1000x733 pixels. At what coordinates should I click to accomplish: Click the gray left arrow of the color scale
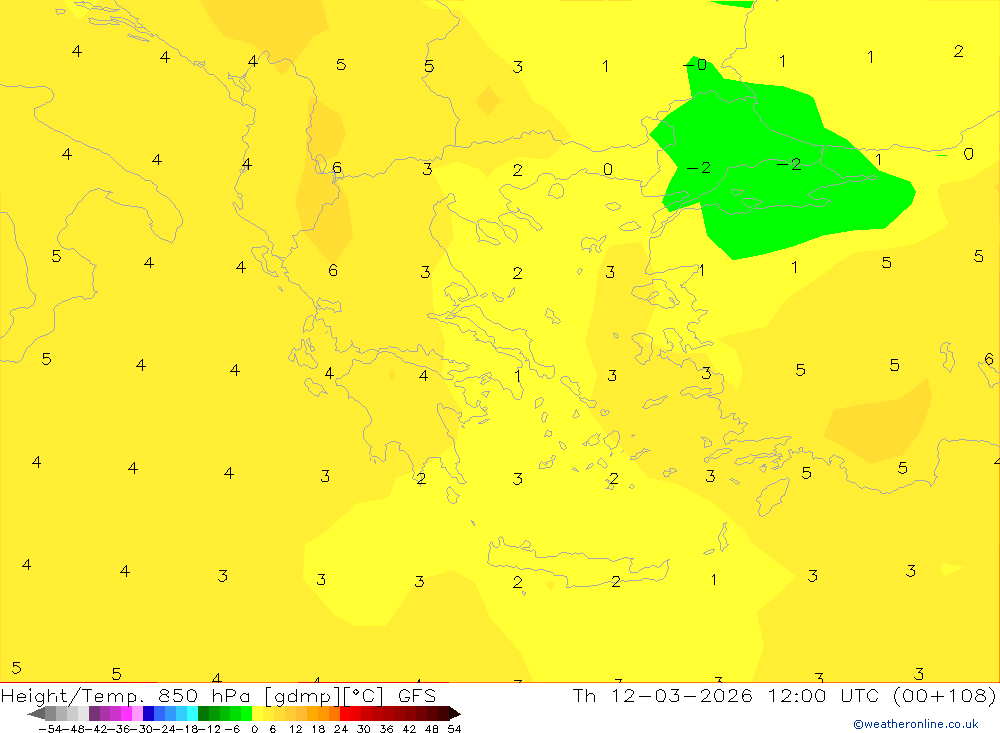pos(36,713)
